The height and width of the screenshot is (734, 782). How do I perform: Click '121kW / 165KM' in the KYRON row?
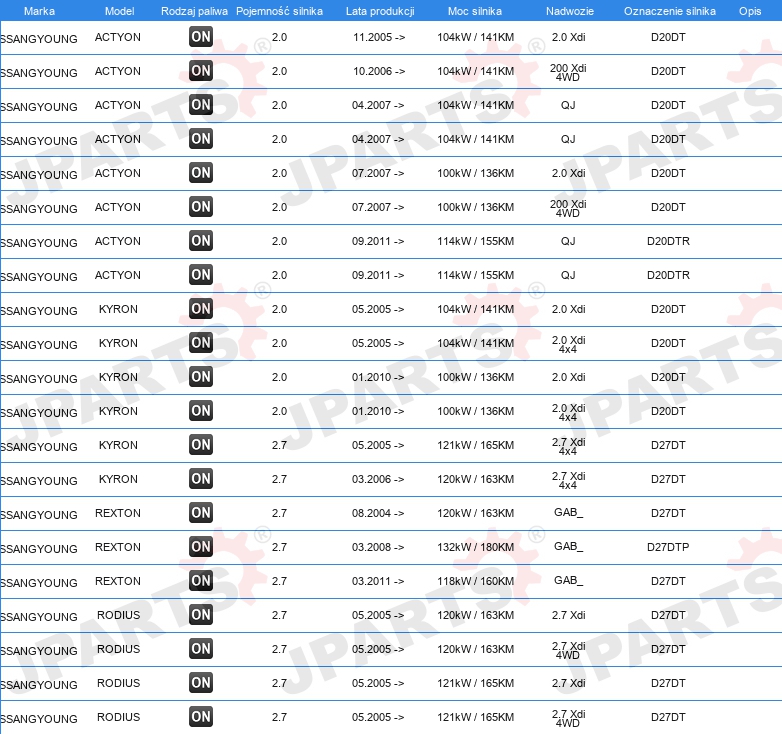pyautogui.click(x=476, y=445)
